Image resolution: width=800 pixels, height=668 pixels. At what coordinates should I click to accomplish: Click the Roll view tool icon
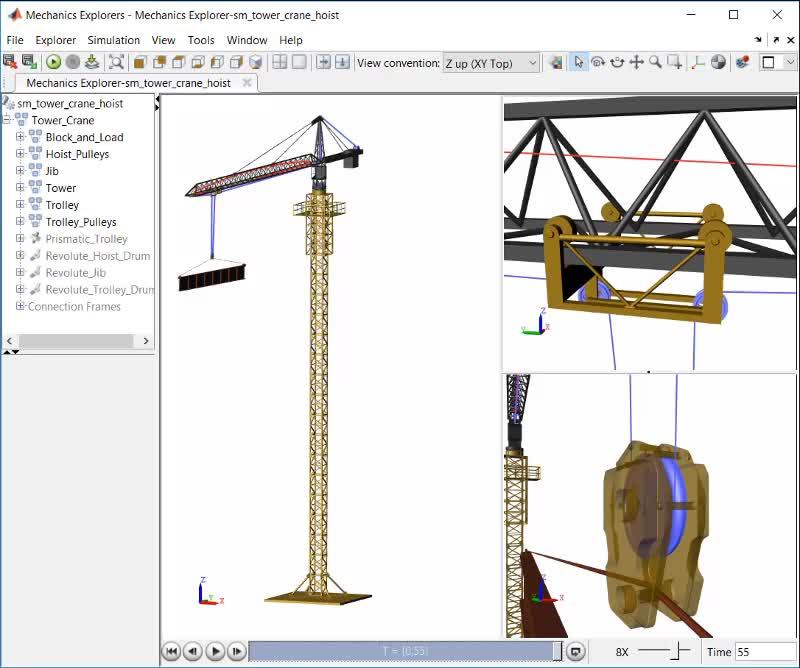coord(617,62)
